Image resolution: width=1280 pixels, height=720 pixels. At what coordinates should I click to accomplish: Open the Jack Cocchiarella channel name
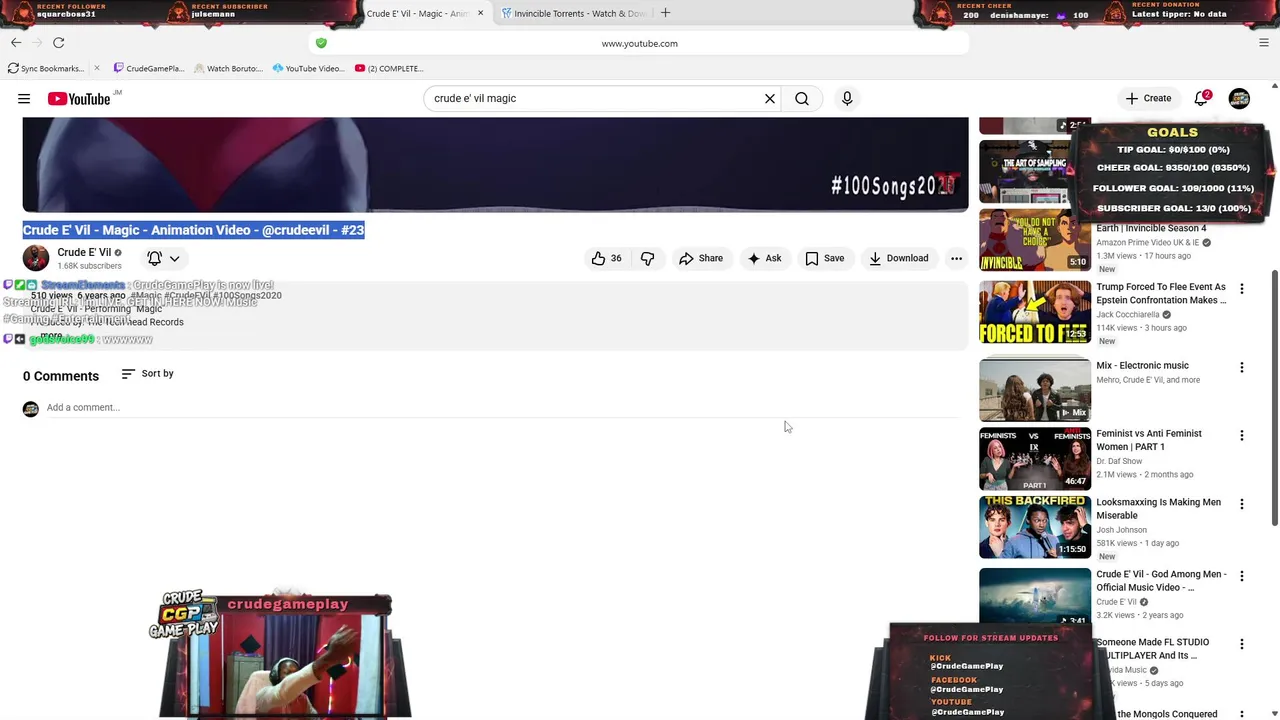1128,314
